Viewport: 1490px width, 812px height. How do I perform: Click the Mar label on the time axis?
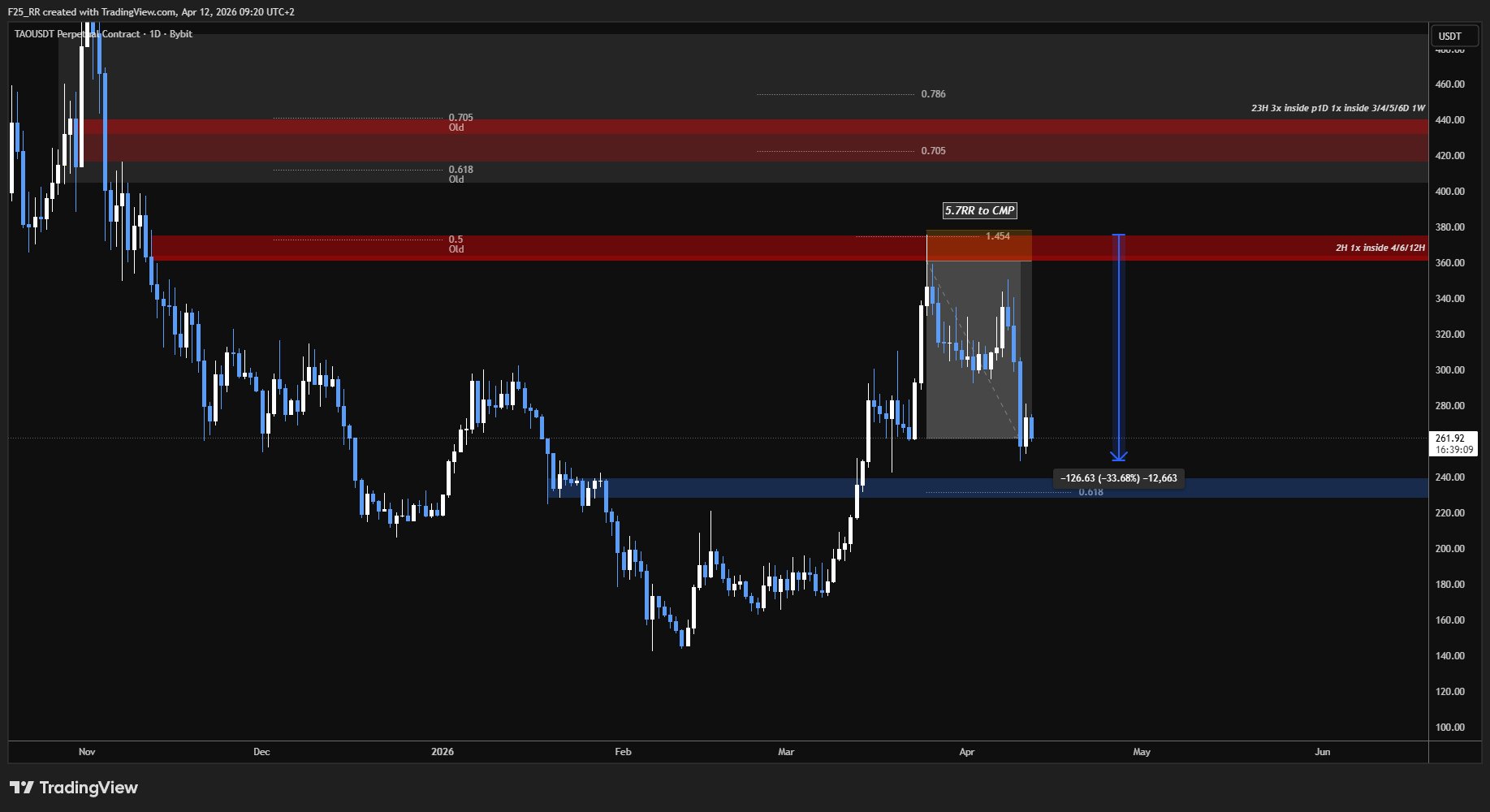pos(786,752)
